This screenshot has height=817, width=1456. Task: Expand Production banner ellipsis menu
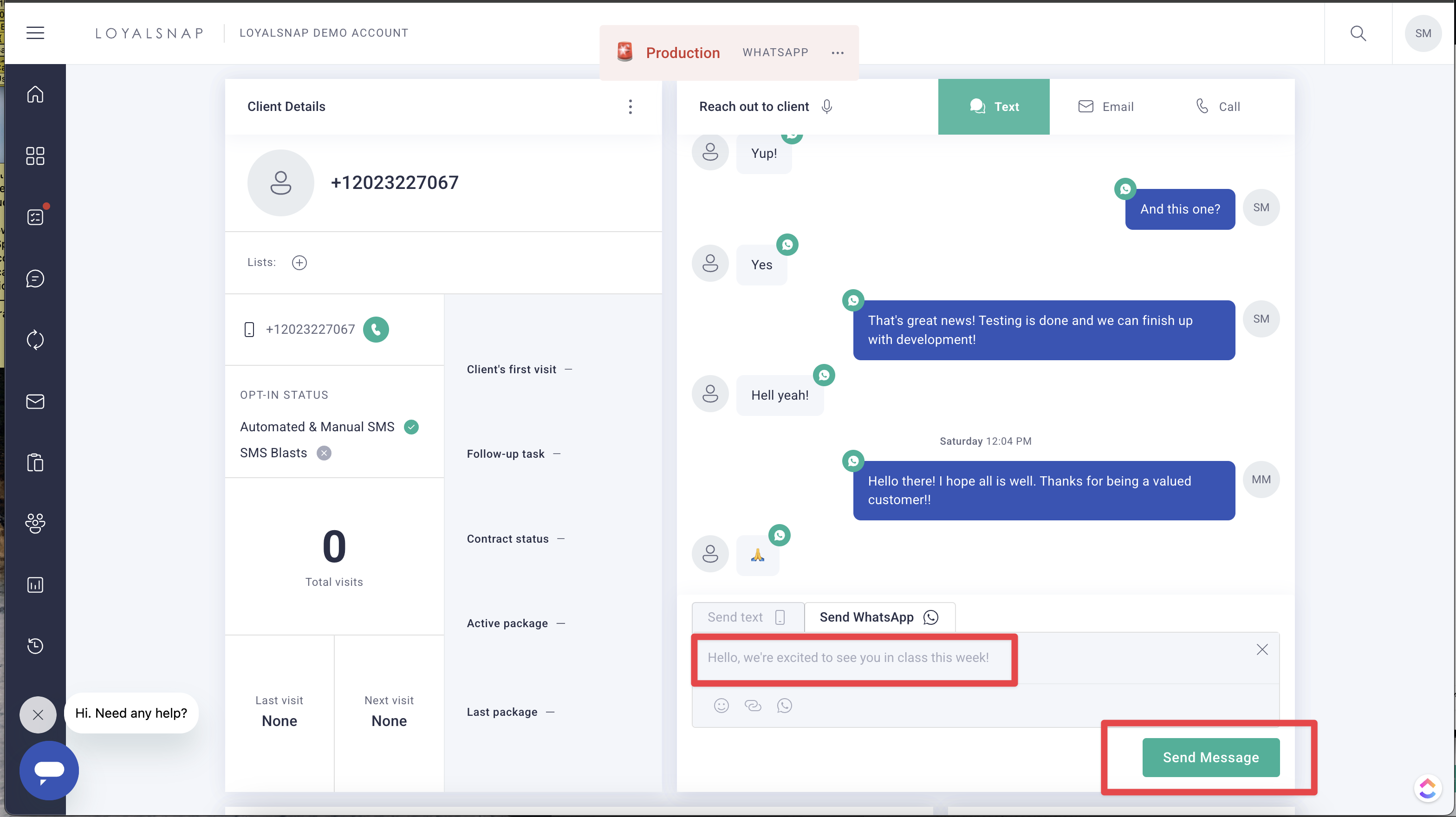[x=837, y=52]
